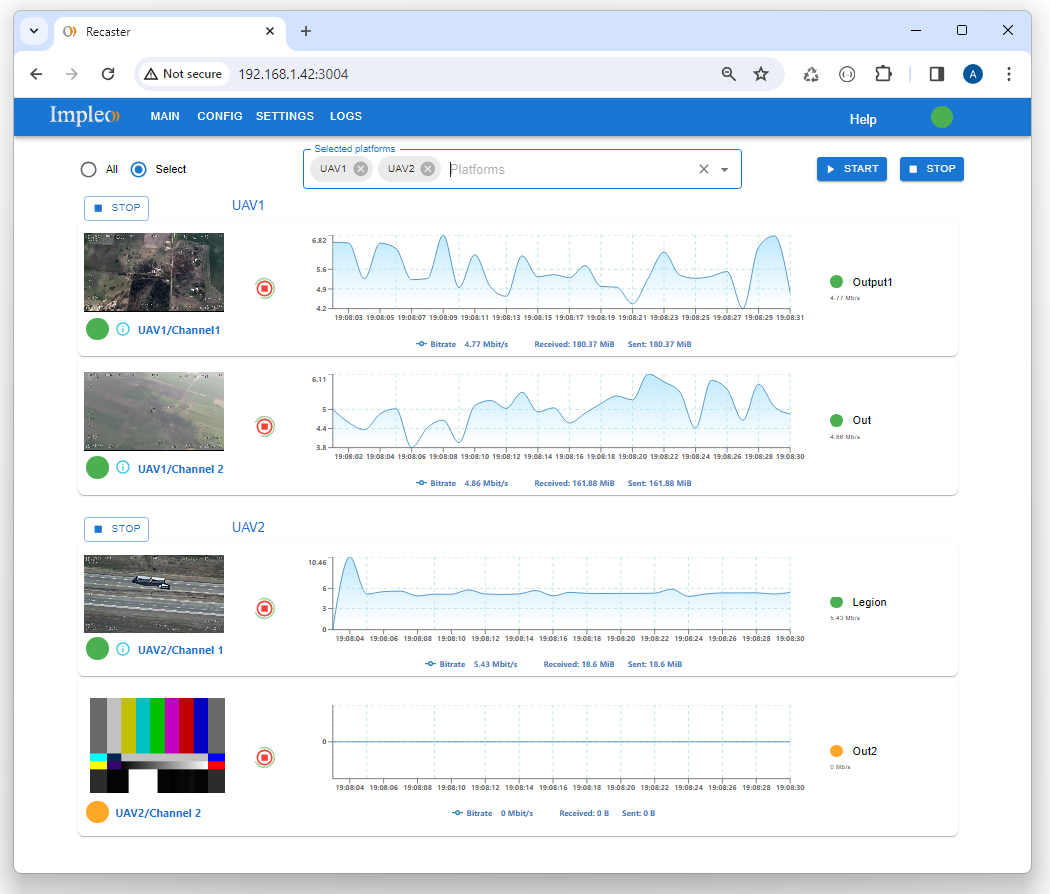This screenshot has height=894, width=1050.
Task: Click the stop icon beside UAV2/Channel 2 graph
Action: (264, 757)
